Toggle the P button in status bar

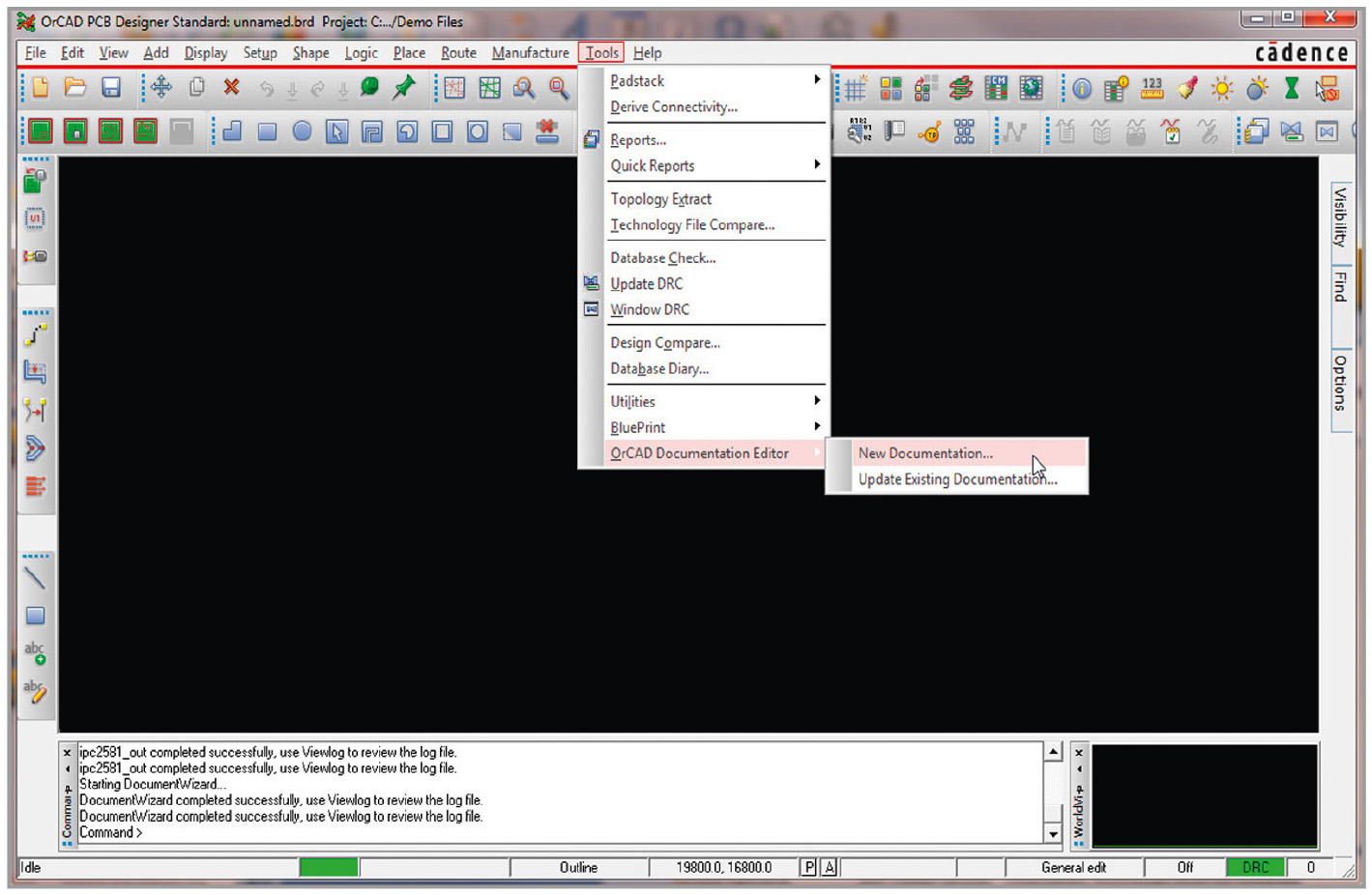pyautogui.click(x=809, y=868)
